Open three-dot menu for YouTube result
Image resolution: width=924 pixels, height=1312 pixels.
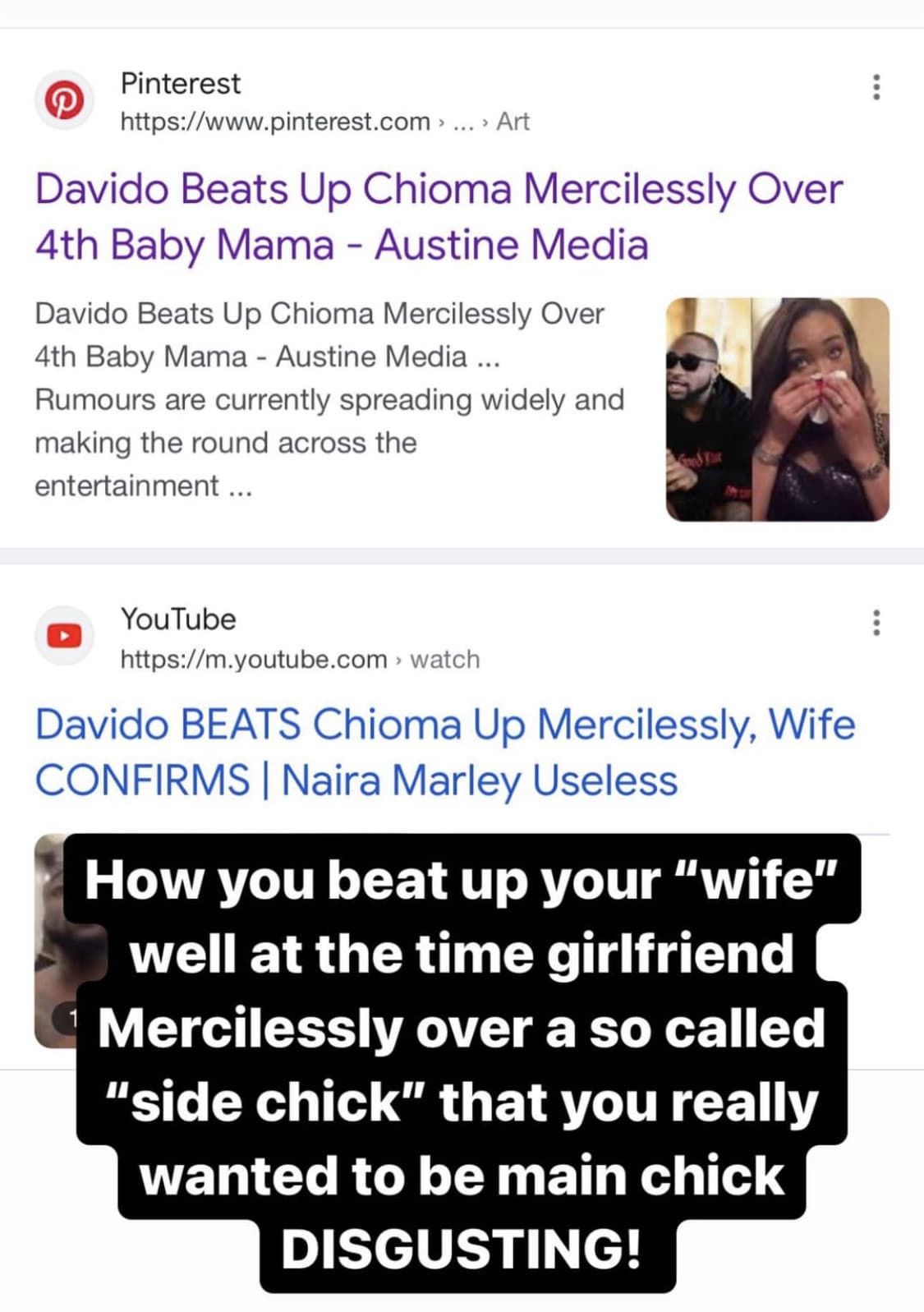point(876,623)
